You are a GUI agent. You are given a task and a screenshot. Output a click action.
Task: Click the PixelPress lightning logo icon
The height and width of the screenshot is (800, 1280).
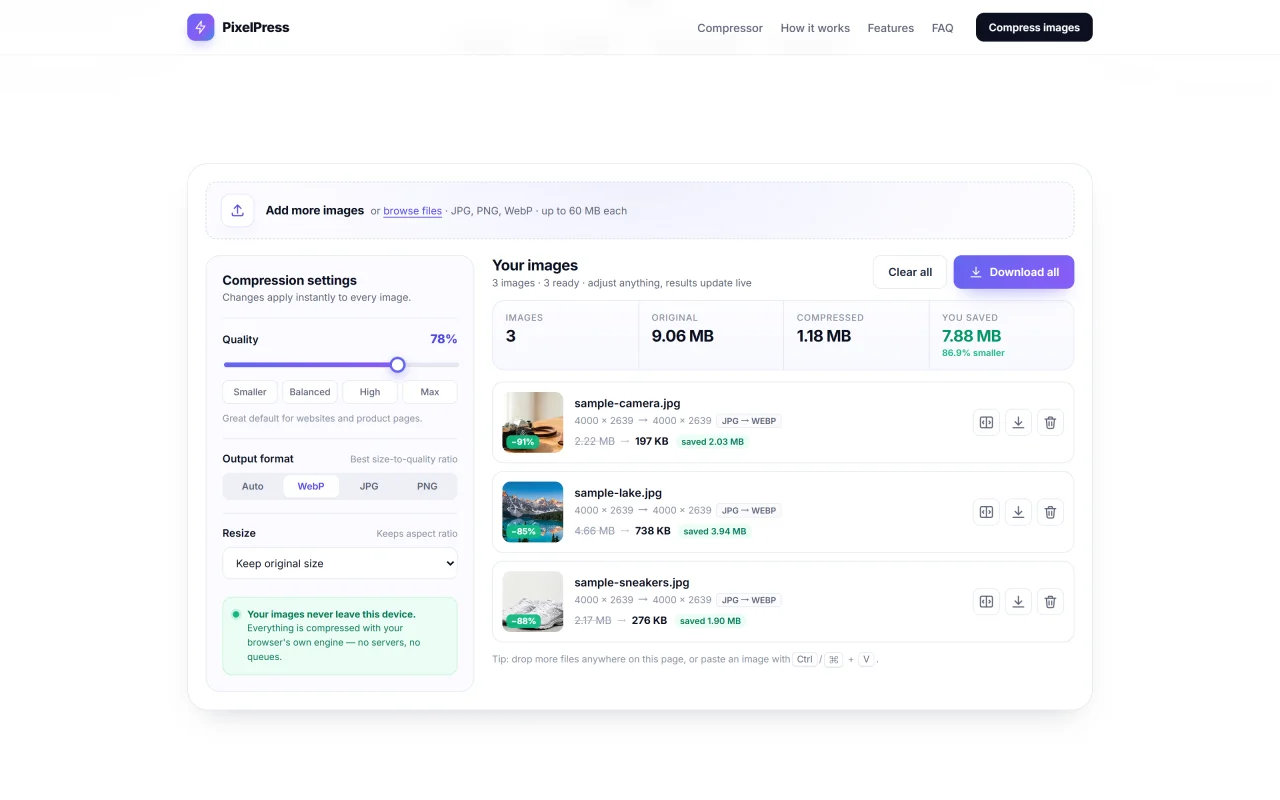(x=200, y=27)
